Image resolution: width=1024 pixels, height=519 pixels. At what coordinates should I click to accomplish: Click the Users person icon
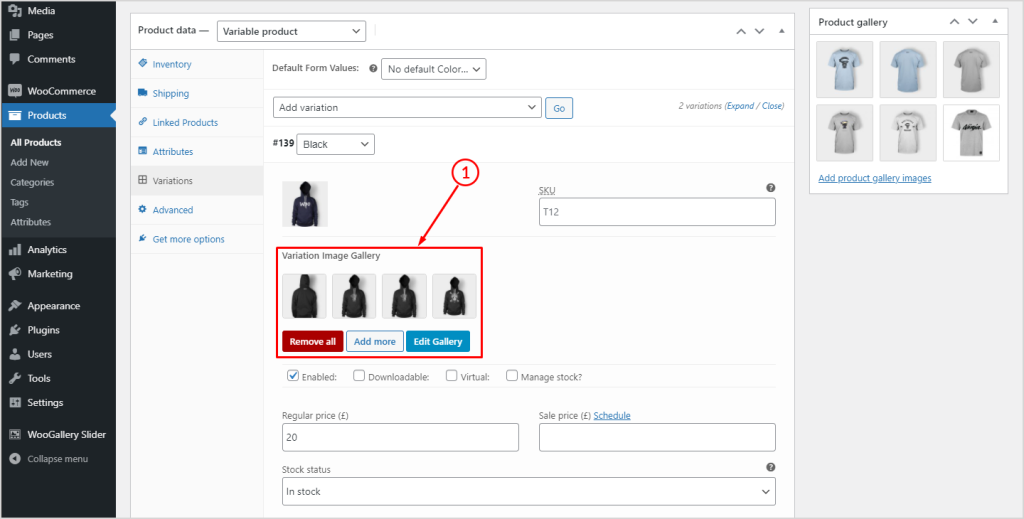tap(15, 354)
